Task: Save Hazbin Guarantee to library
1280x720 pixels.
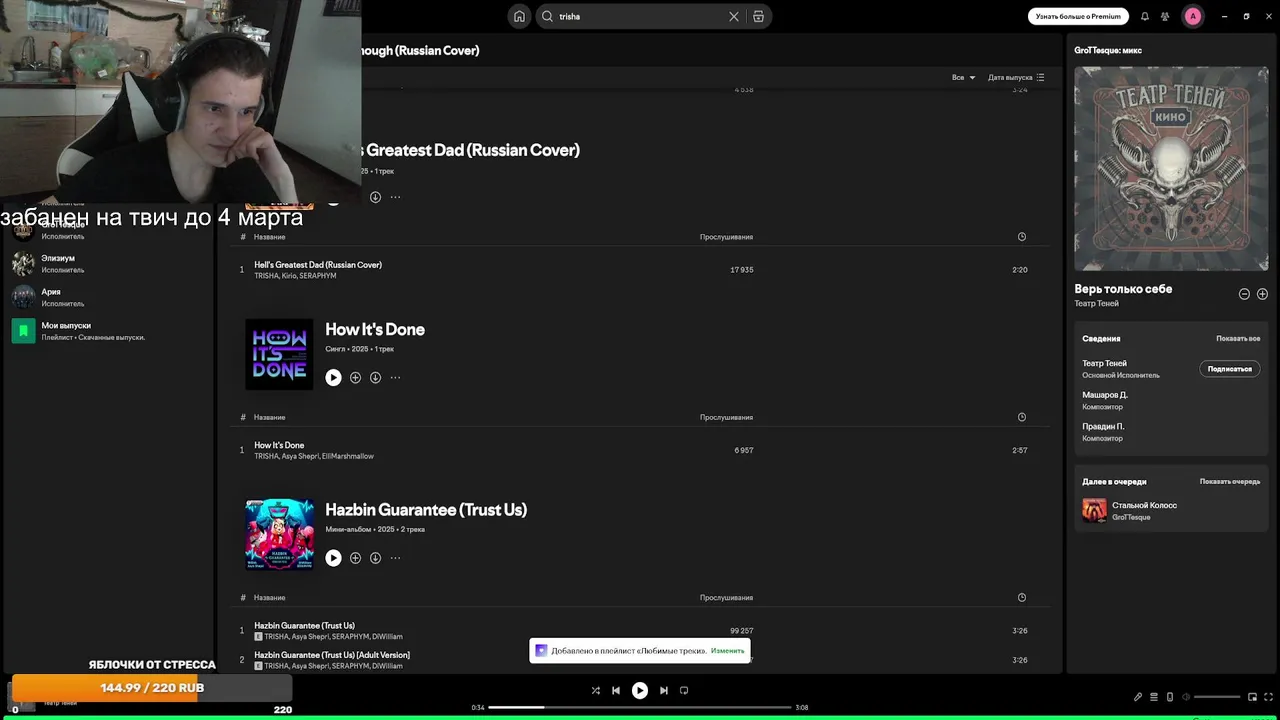Action: (355, 558)
